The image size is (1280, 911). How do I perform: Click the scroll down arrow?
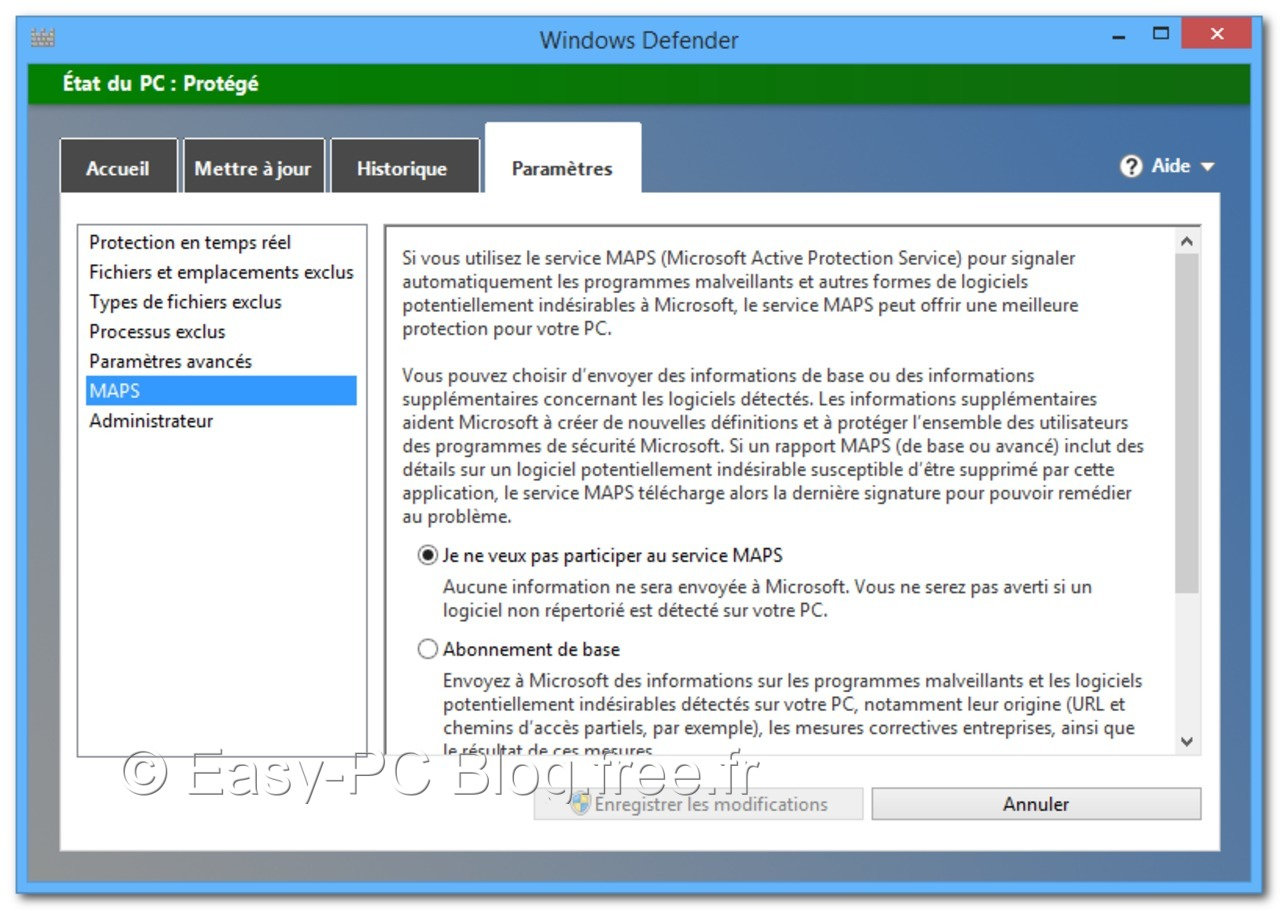(x=1187, y=741)
